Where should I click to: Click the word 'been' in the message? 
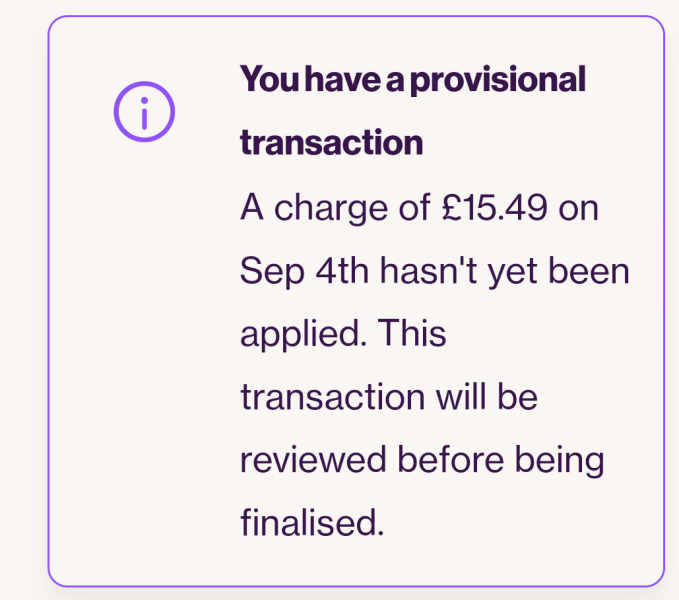click(589, 270)
